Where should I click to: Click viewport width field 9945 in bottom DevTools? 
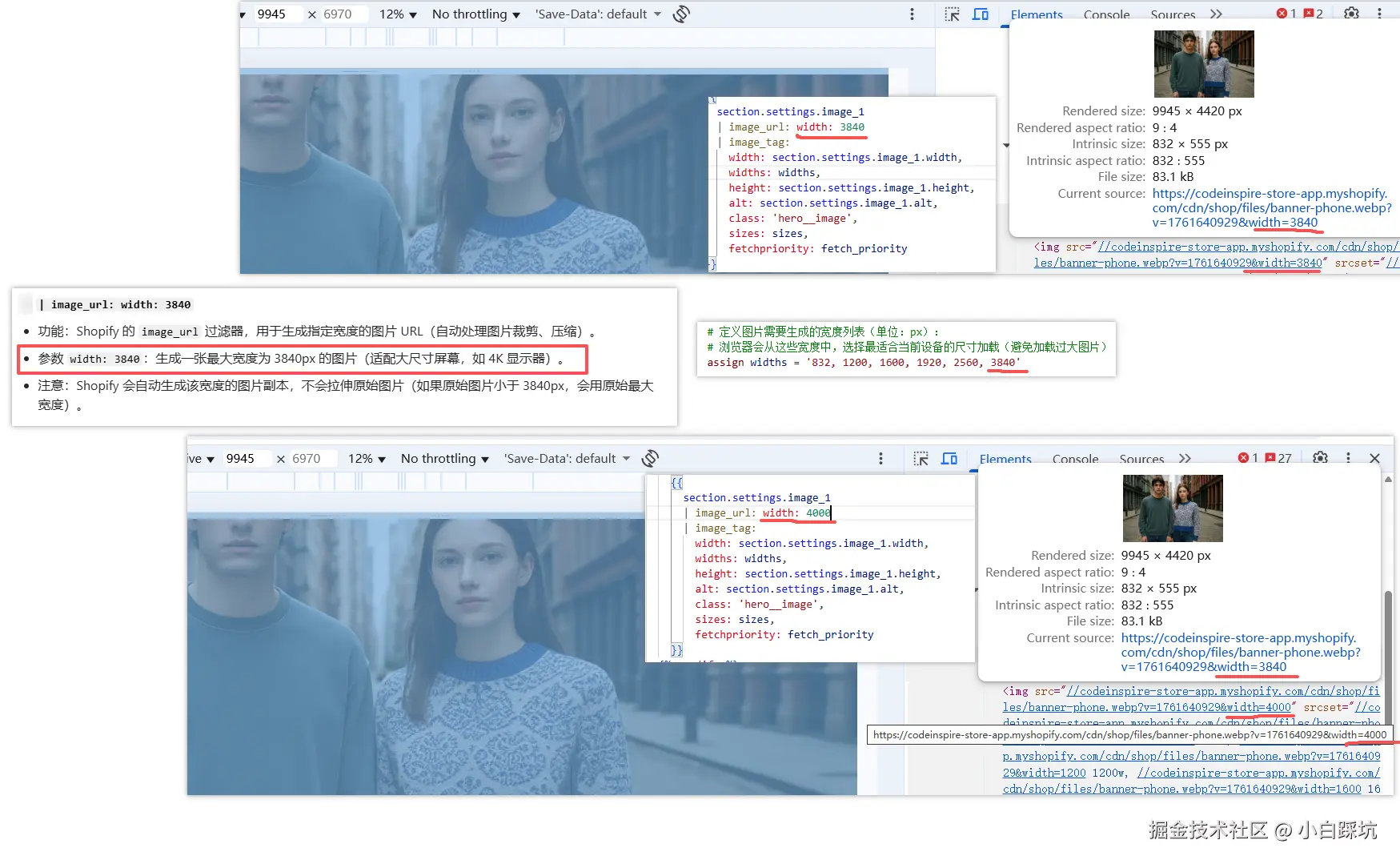tap(246, 458)
